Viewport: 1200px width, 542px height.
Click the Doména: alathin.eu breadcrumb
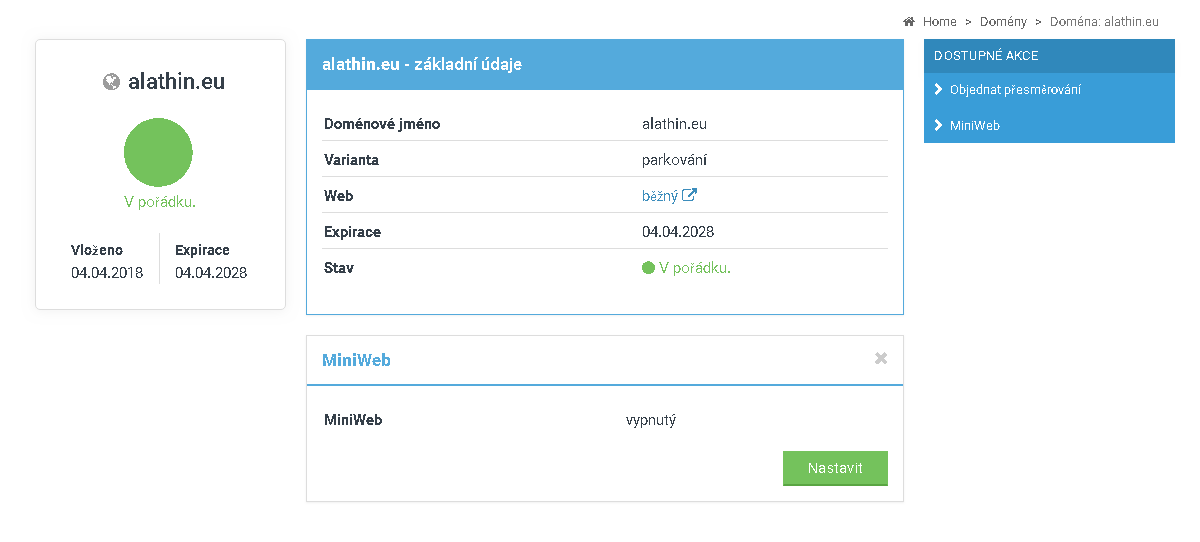1104,22
